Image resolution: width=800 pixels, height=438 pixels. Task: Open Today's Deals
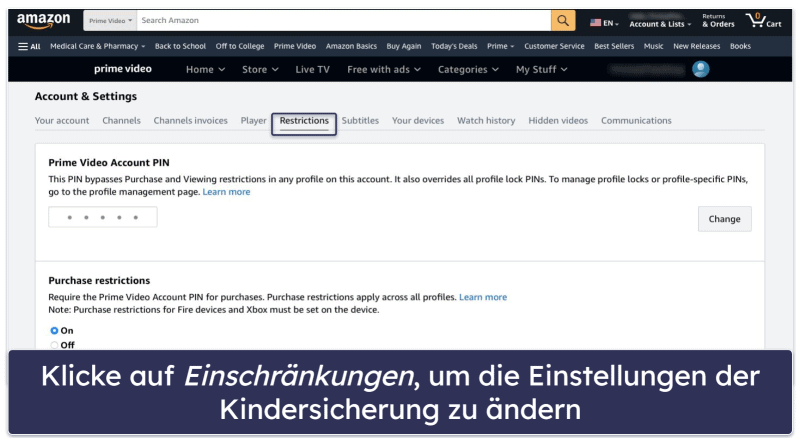point(454,46)
